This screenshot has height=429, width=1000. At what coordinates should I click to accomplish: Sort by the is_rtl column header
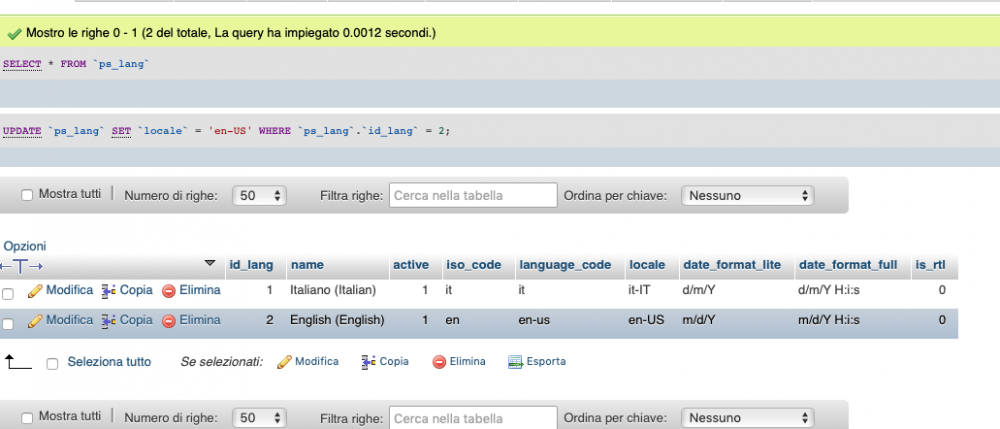point(930,265)
